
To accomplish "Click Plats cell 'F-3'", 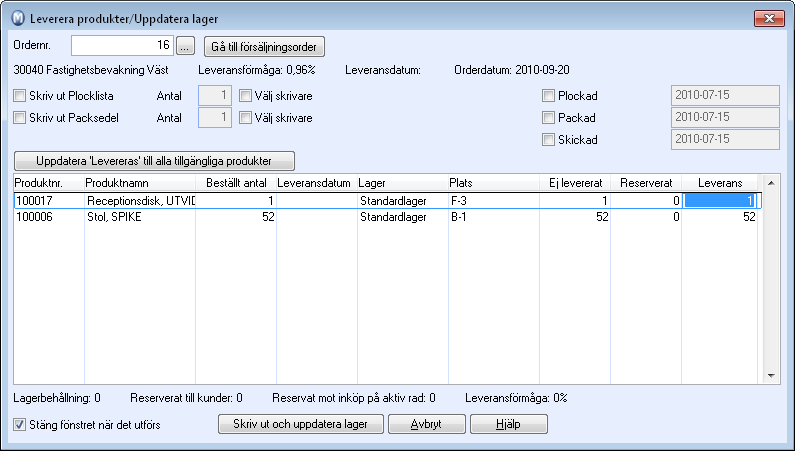I will [x=494, y=201].
